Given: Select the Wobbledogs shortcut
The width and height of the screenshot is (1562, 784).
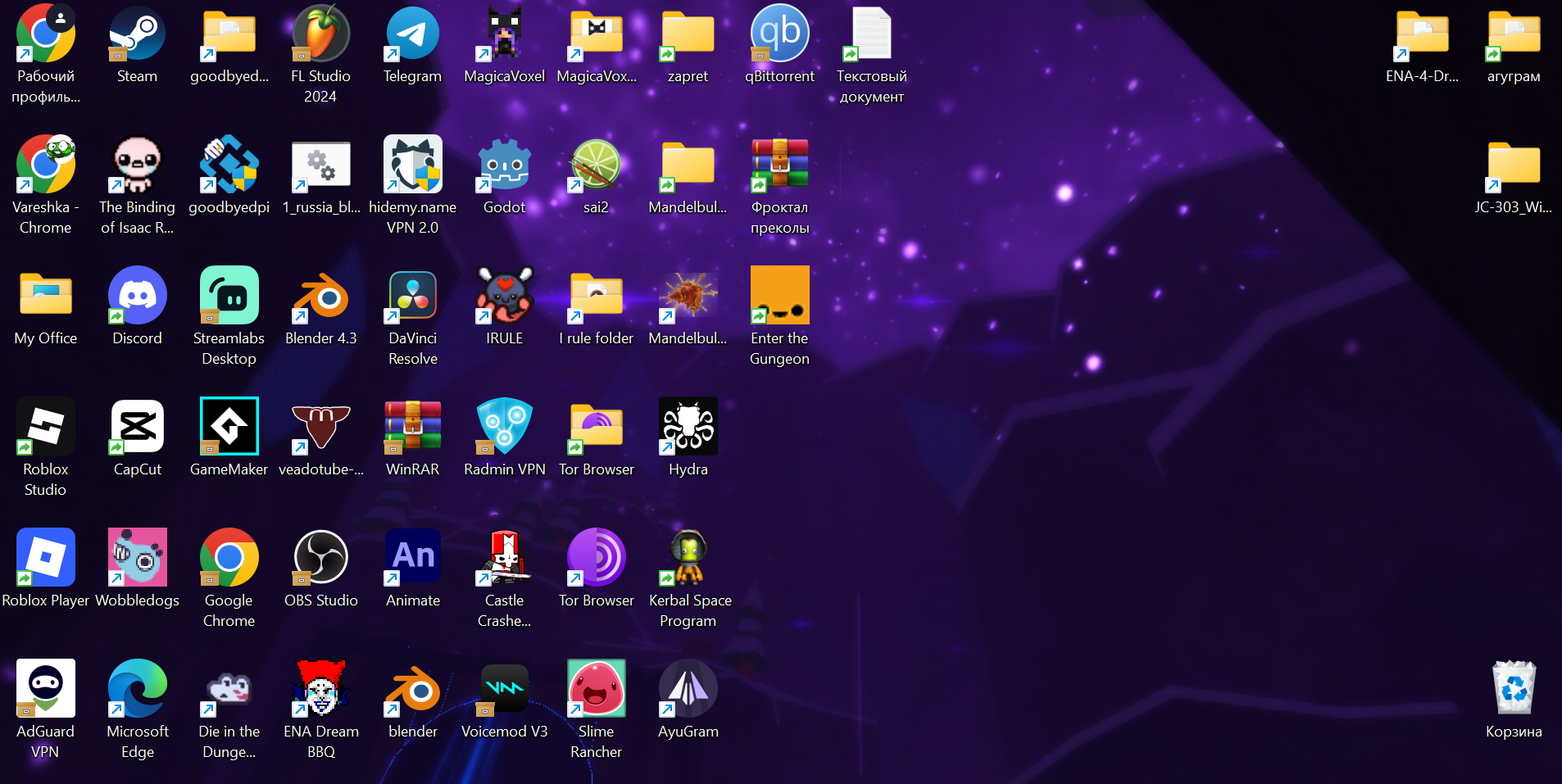Looking at the screenshot, I should click(137, 558).
